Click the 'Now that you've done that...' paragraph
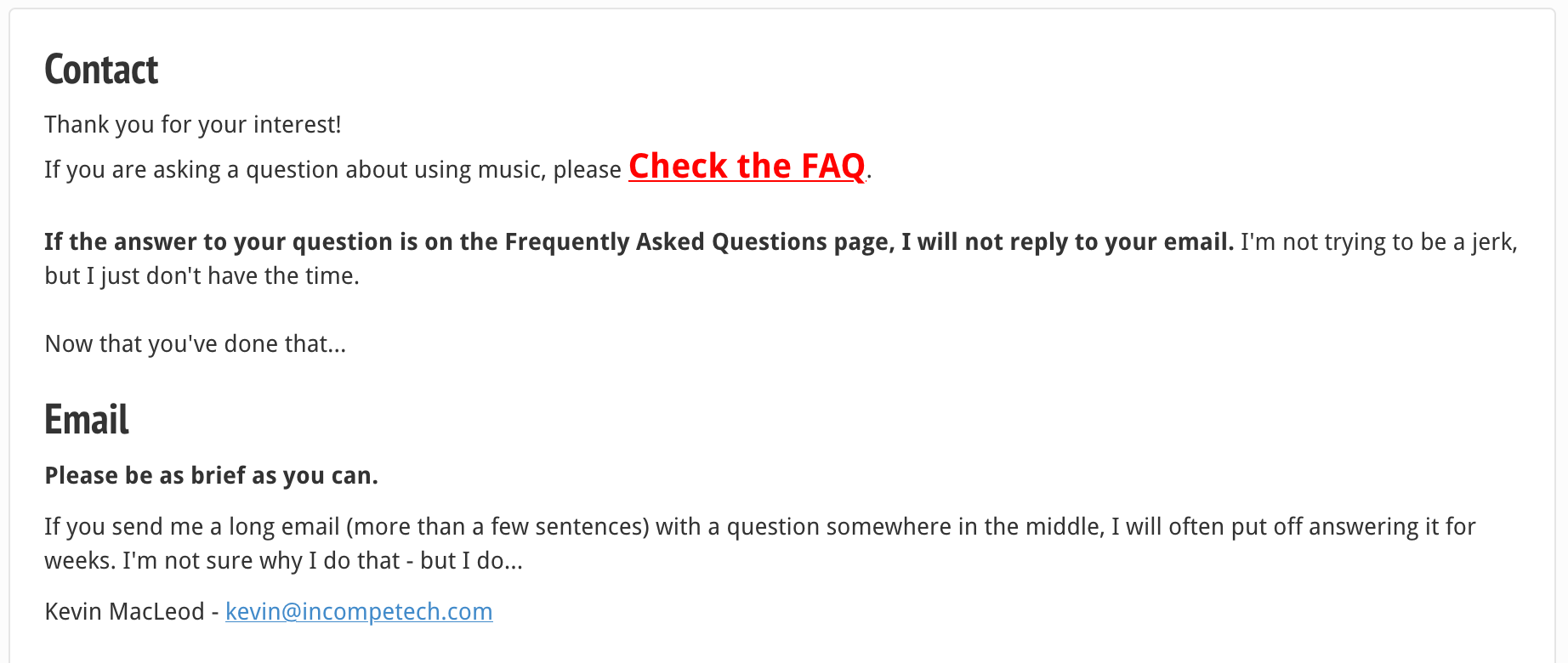The height and width of the screenshot is (663, 1568). tap(196, 344)
